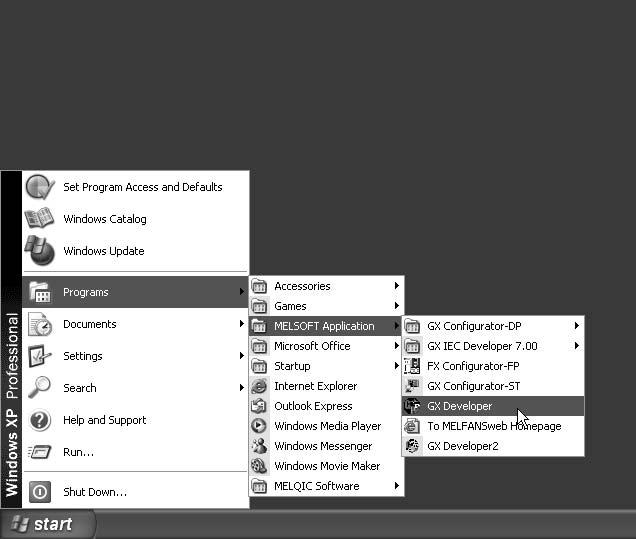
Task: Select the MELSOFT Application menu item
Action: point(326,326)
